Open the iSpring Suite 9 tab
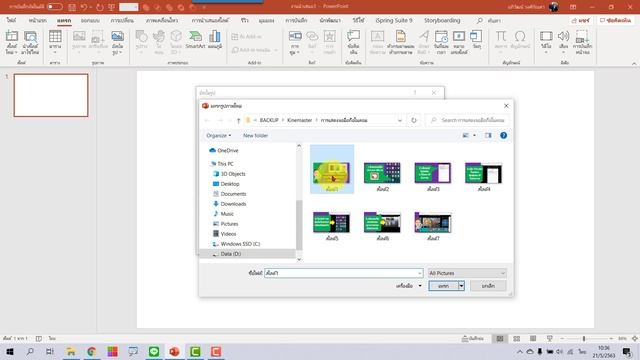Viewport: 640px width, 360px height. pyautogui.click(x=394, y=20)
